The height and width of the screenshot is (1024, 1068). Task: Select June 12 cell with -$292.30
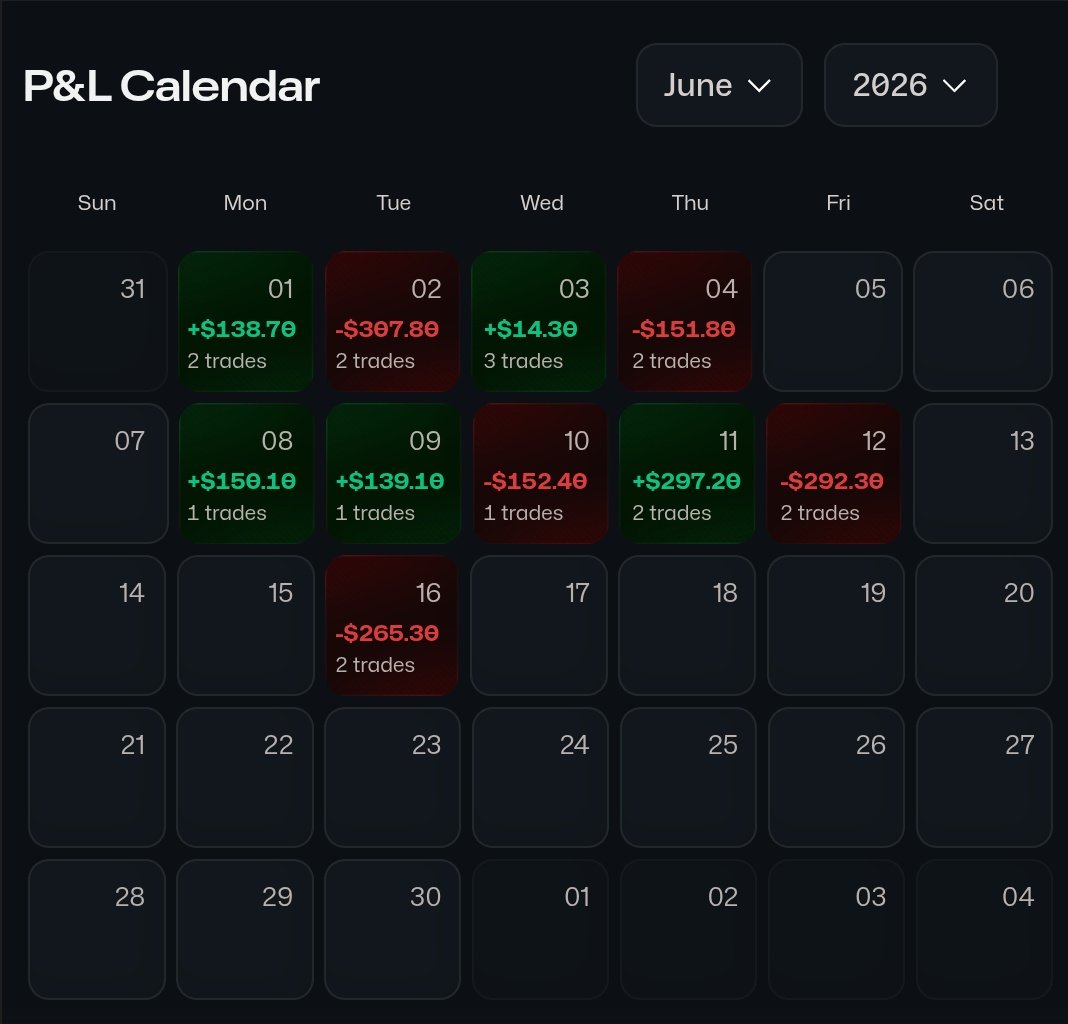tap(834, 474)
